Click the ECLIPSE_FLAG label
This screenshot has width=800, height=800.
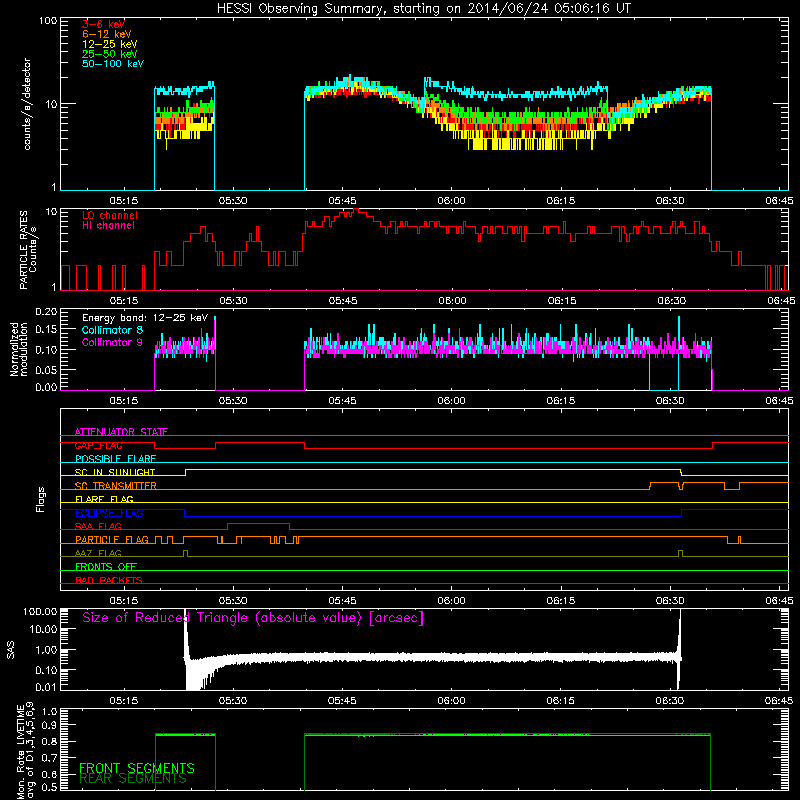pos(109,513)
